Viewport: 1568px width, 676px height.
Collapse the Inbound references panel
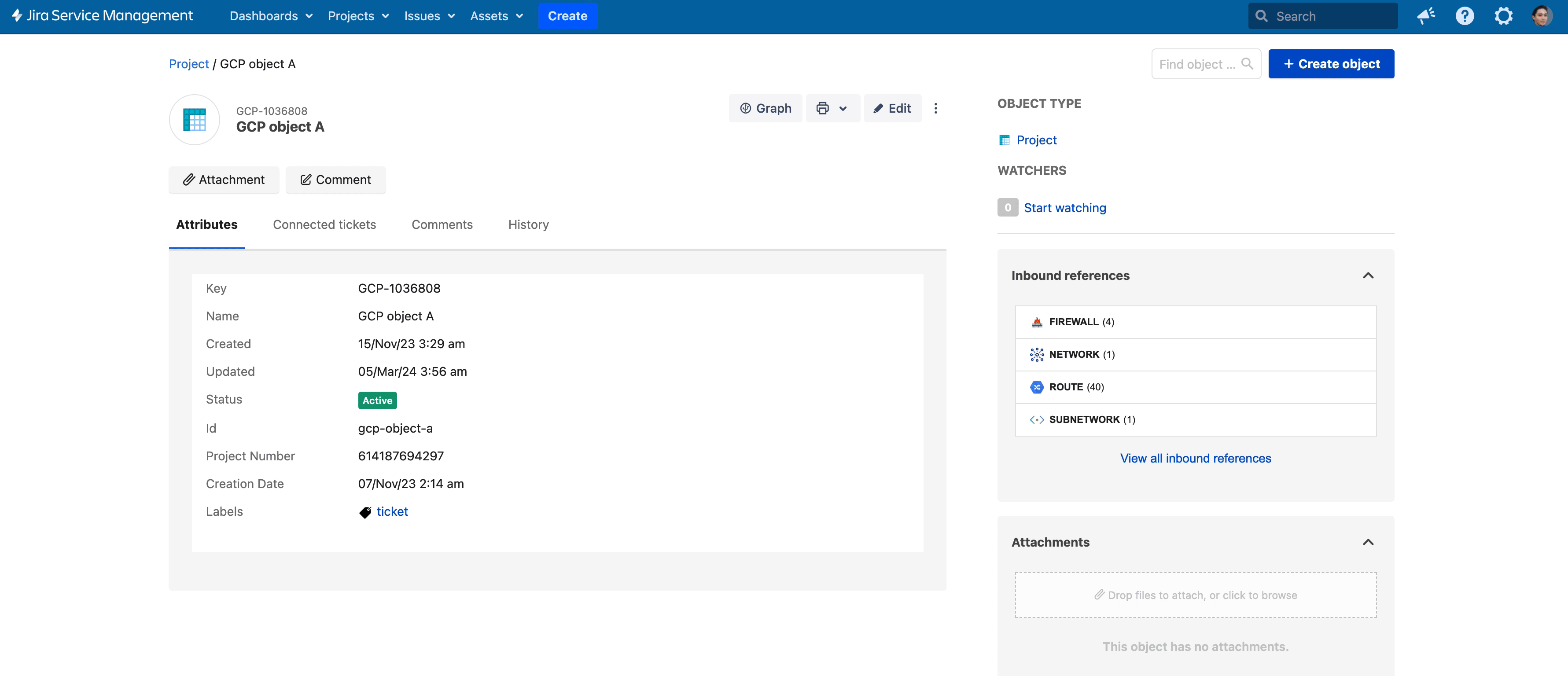pos(1368,276)
